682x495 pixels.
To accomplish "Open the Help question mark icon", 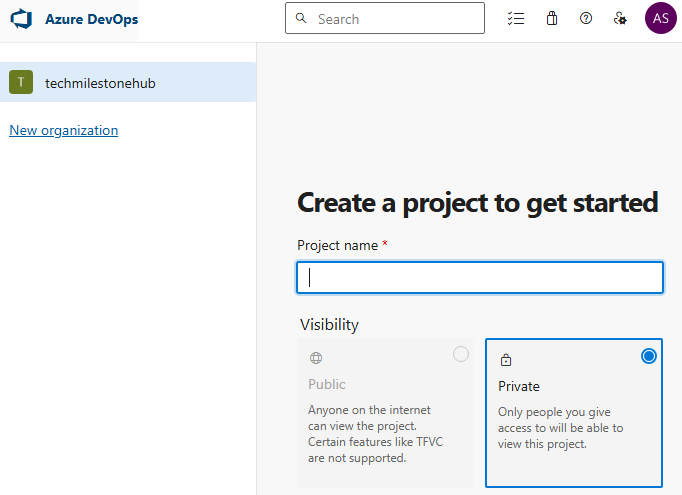I will click(586, 19).
